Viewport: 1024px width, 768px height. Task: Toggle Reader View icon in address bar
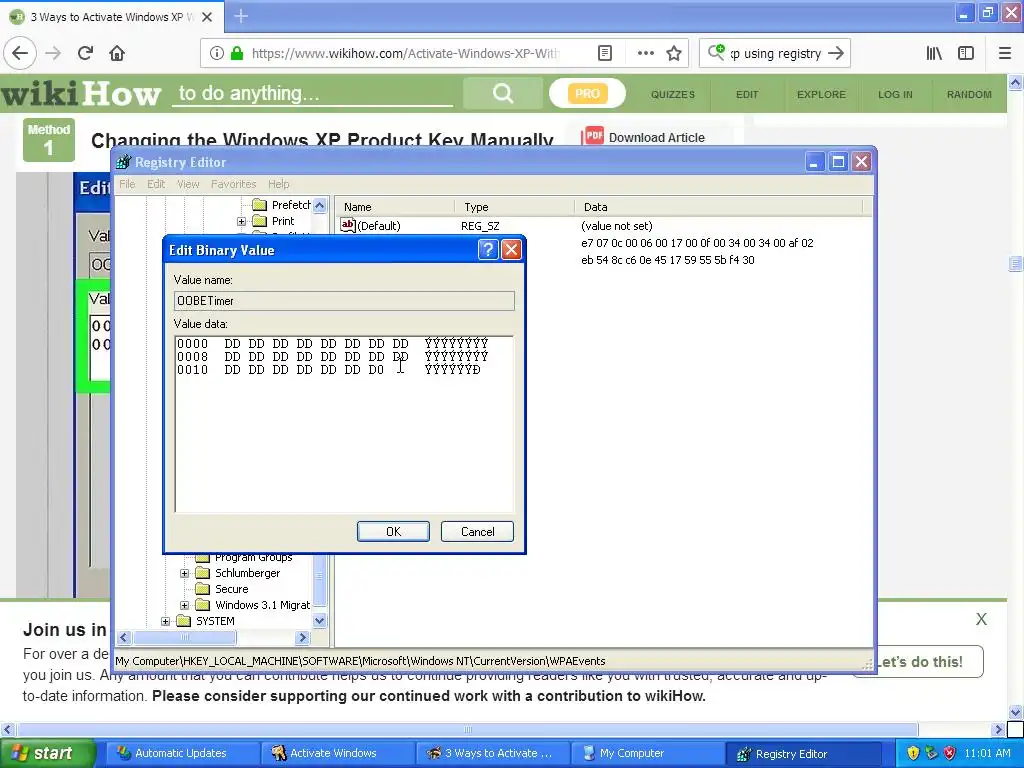tap(605, 53)
